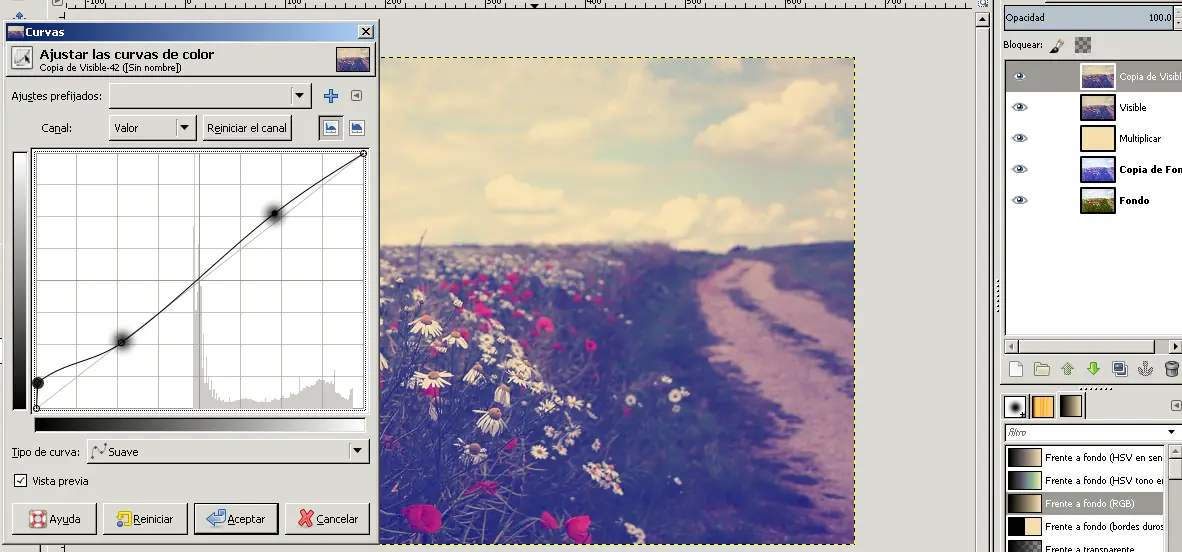The image size is (1182, 552).
Task: Click the horizontal input gradient bar below curve
Action: (x=200, y=425)
